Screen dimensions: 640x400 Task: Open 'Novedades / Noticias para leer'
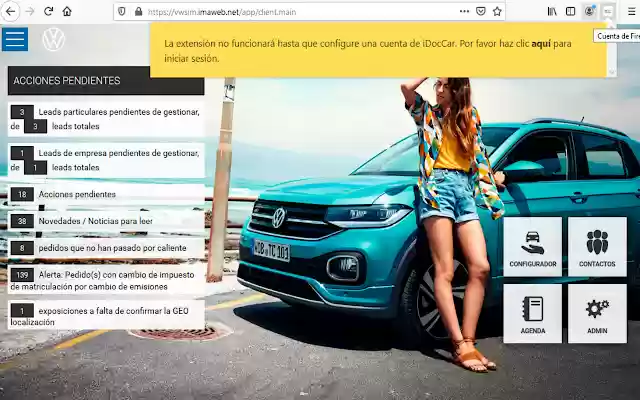[x=106, y=221]
